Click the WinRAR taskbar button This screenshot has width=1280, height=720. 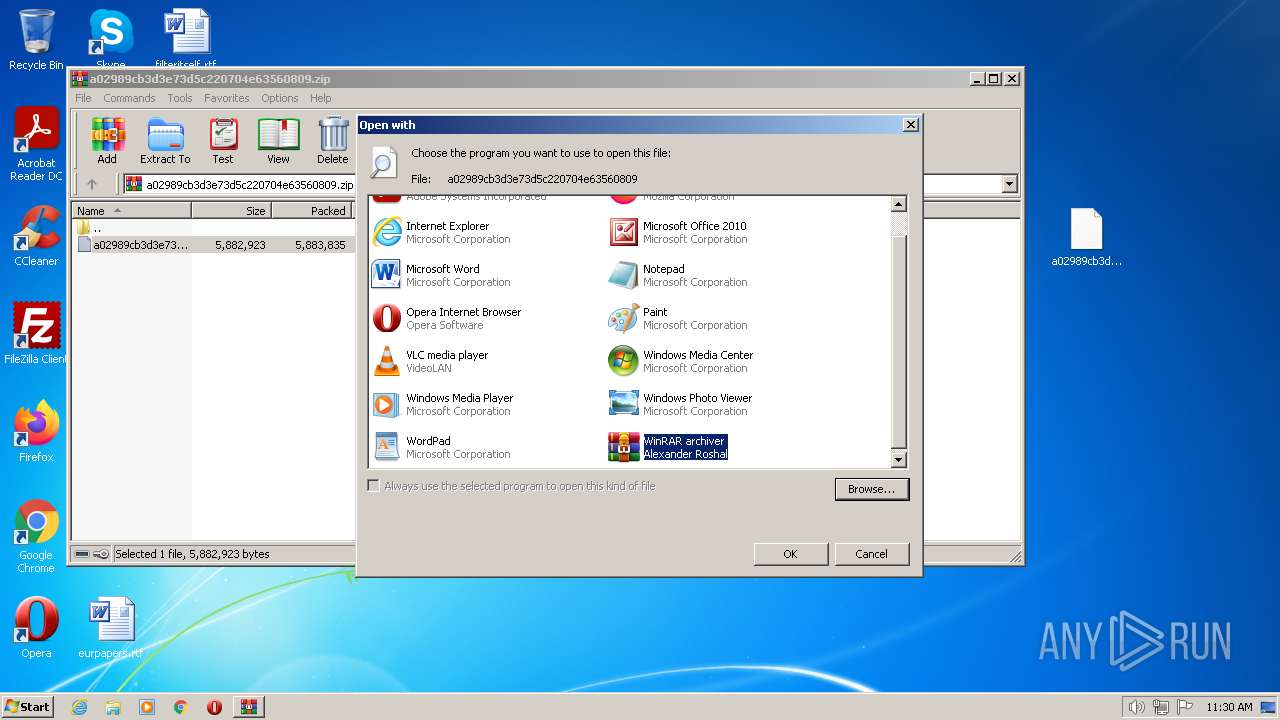[248, 707]
